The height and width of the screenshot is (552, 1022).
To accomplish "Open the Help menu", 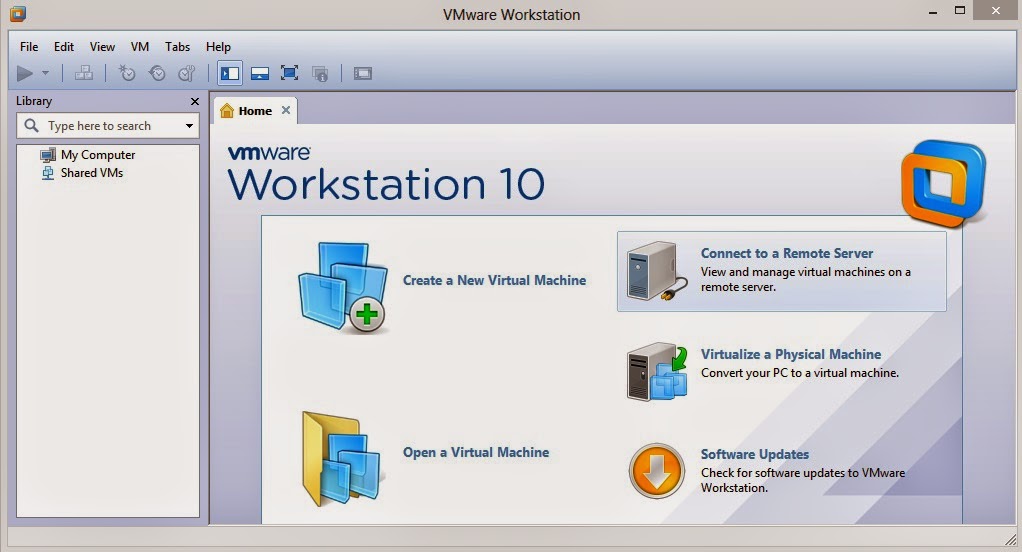I will (218, 47).
